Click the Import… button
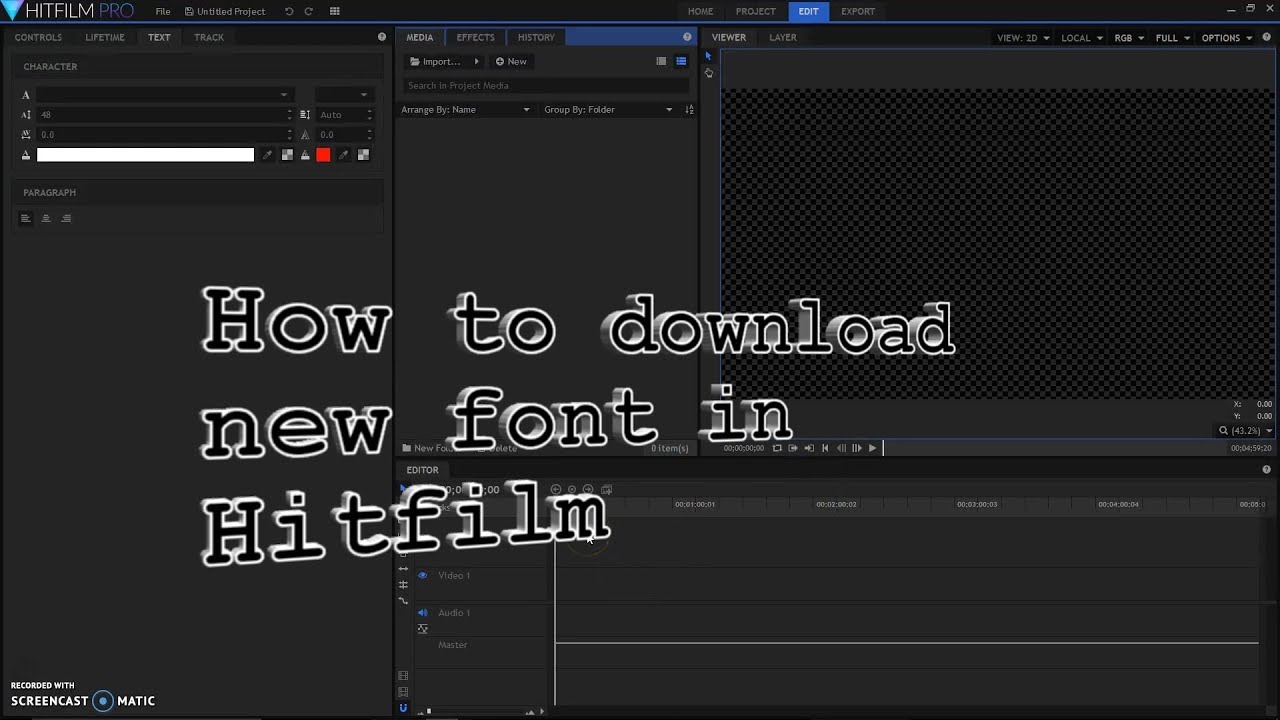Screen dimensions: 1280x720 (435, 61)
